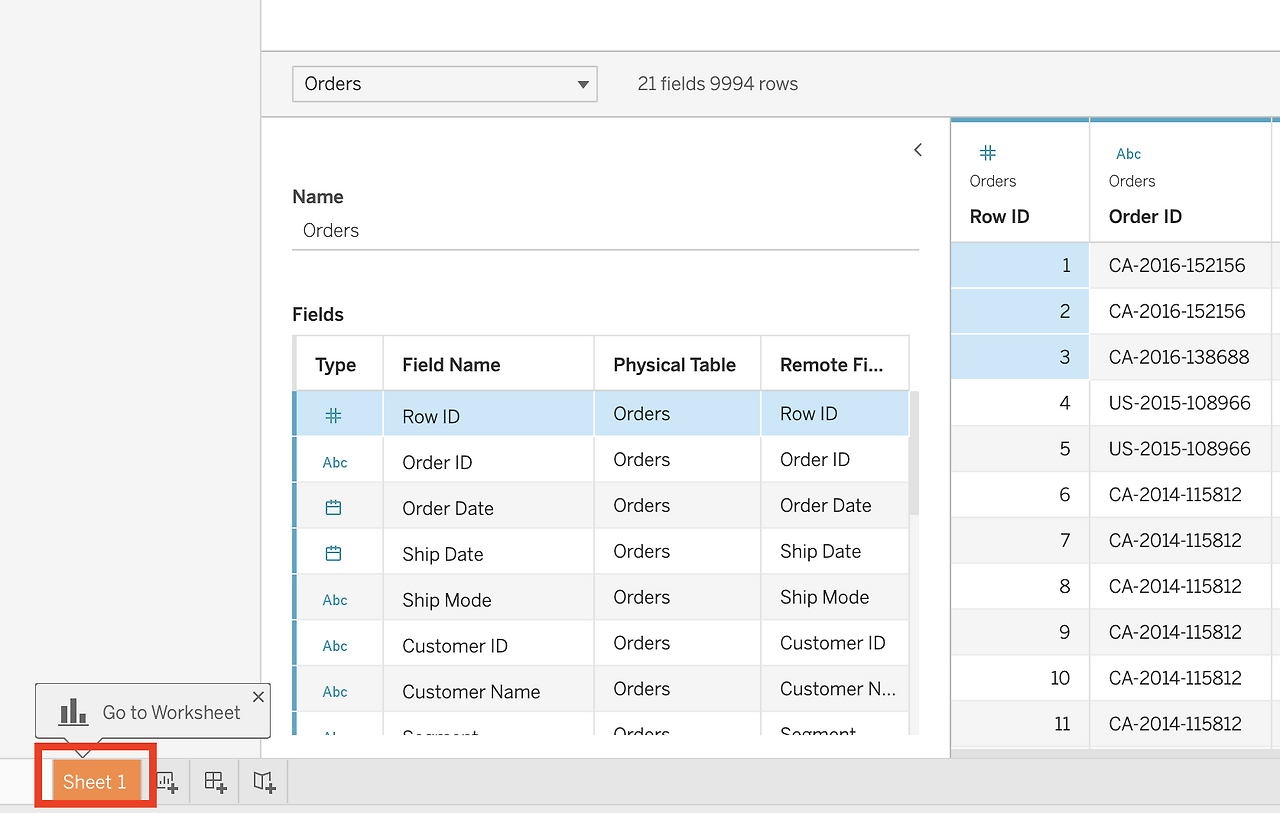Click the calendar type icon for Order Date
Screen dimensions: 1280x813
pyautogui.click(x=334, y=508)
